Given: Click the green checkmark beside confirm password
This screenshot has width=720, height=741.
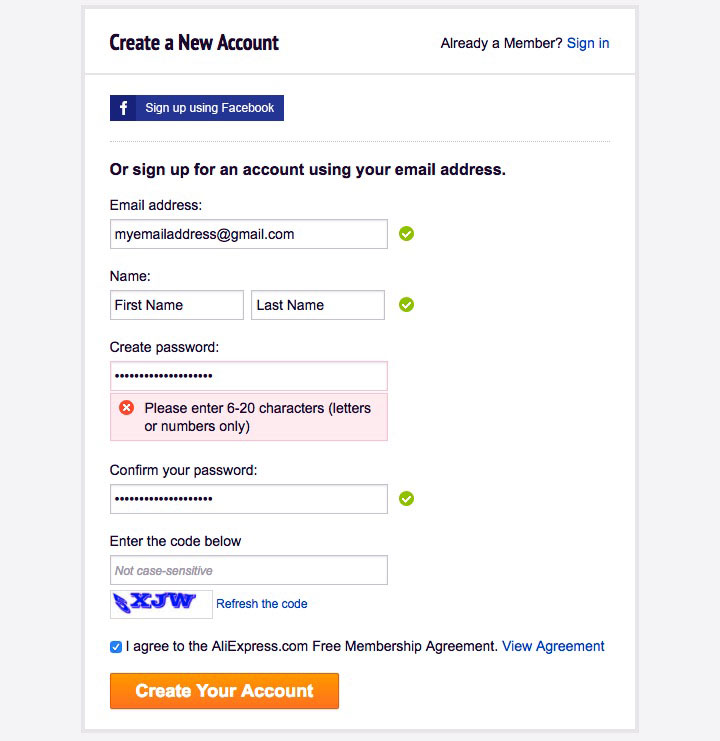Looking at the screenshot, I should (x=406, y=498).
